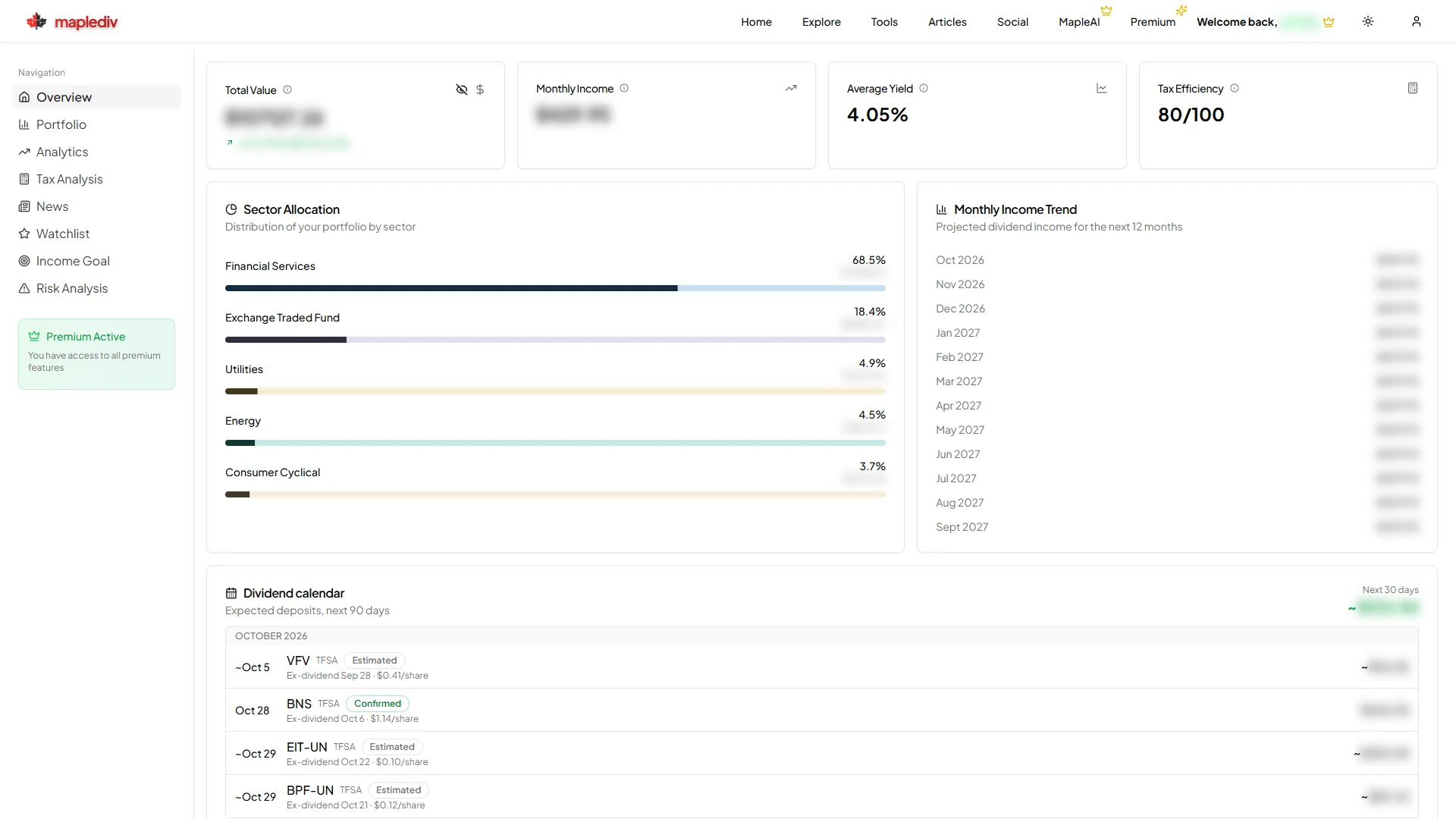Viewport: 1456px width, 819px height.
Task: Click the Monthly Income Trend bar icon
Action: pyautogui.click(x=942, y=209)
